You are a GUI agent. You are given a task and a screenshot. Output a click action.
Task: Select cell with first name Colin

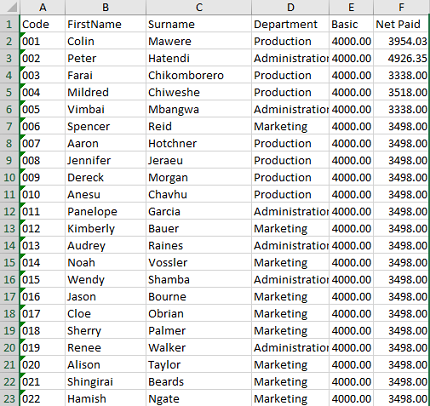tap(106, 41)
